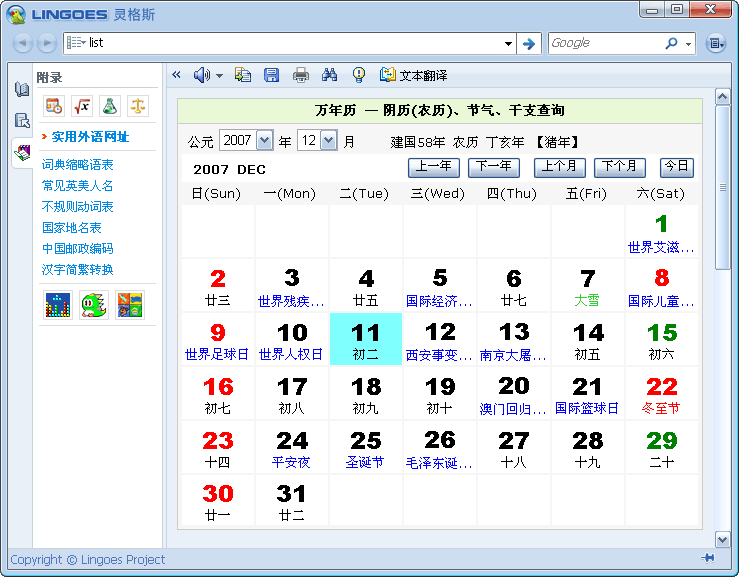Click the 今日 today button
This screenshot has width=739, height=577.
[677, 167]
